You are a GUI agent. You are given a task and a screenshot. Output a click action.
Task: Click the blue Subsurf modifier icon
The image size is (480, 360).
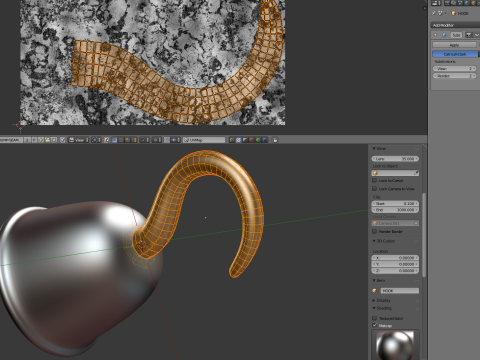click(x=444, y=35)
